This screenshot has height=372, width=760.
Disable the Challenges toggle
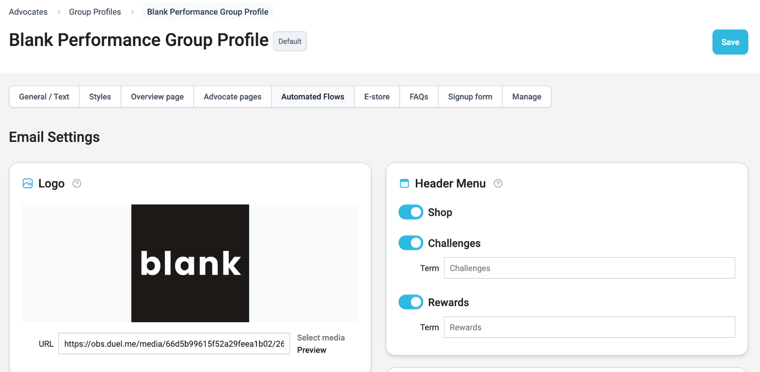[x=411, y=243]
